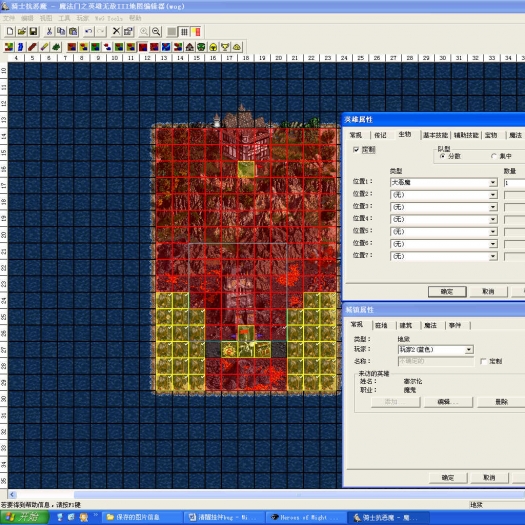Click the 位置1 quantity input field
The image size is (525, 525).
(514, 183)
